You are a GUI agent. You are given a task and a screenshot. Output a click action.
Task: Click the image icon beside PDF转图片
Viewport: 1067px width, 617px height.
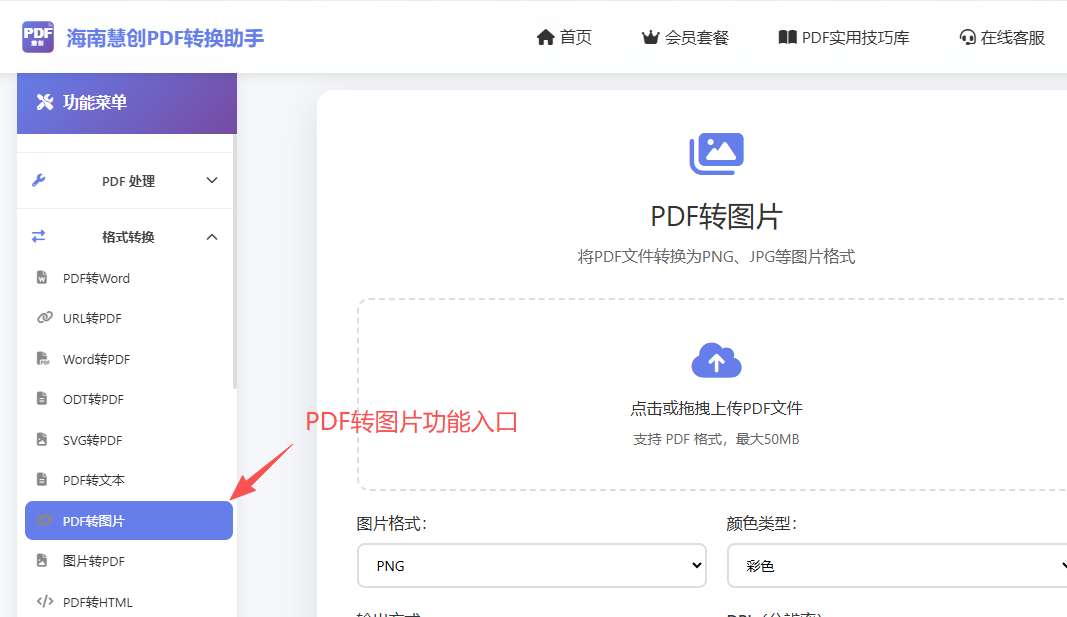(44, 520)
